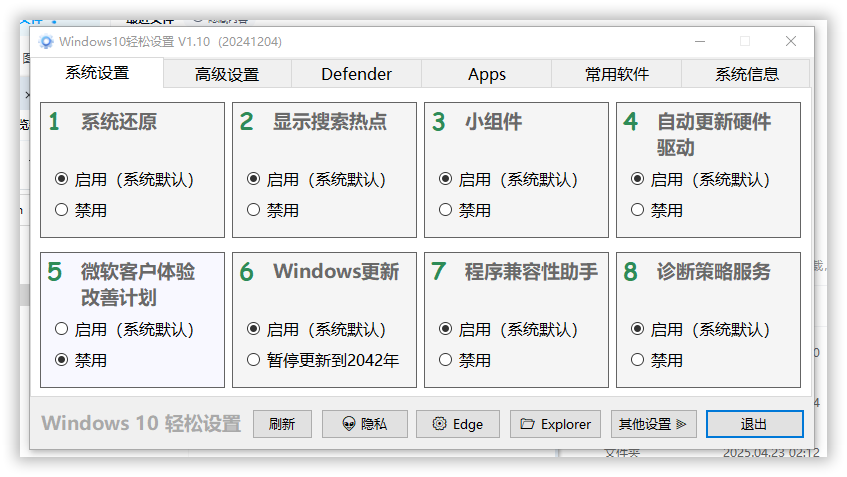Expand 其他设置 using its arrow icon
The image size is (847, 477).
tap(681, 424)
